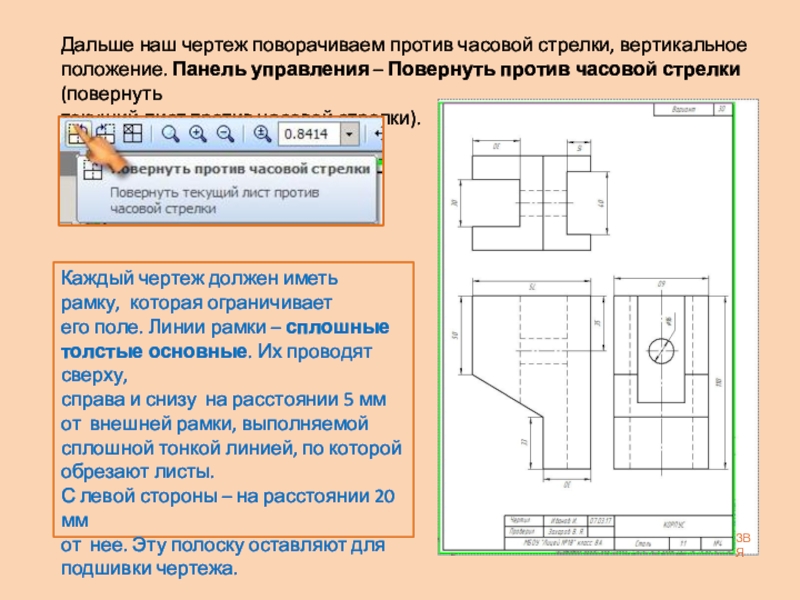Click the top-left projection view of the drawing
800x600 pixels.
point(531,203)
